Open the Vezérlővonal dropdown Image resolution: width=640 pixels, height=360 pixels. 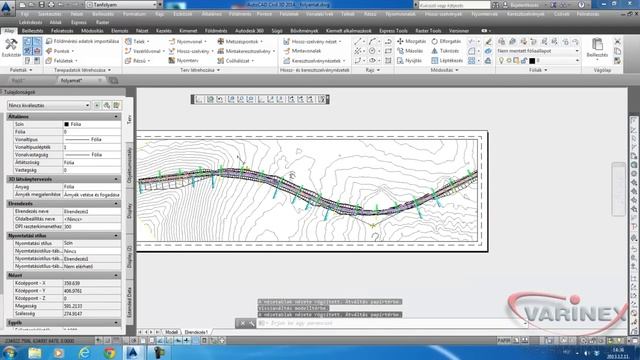(x=145, y=51)
